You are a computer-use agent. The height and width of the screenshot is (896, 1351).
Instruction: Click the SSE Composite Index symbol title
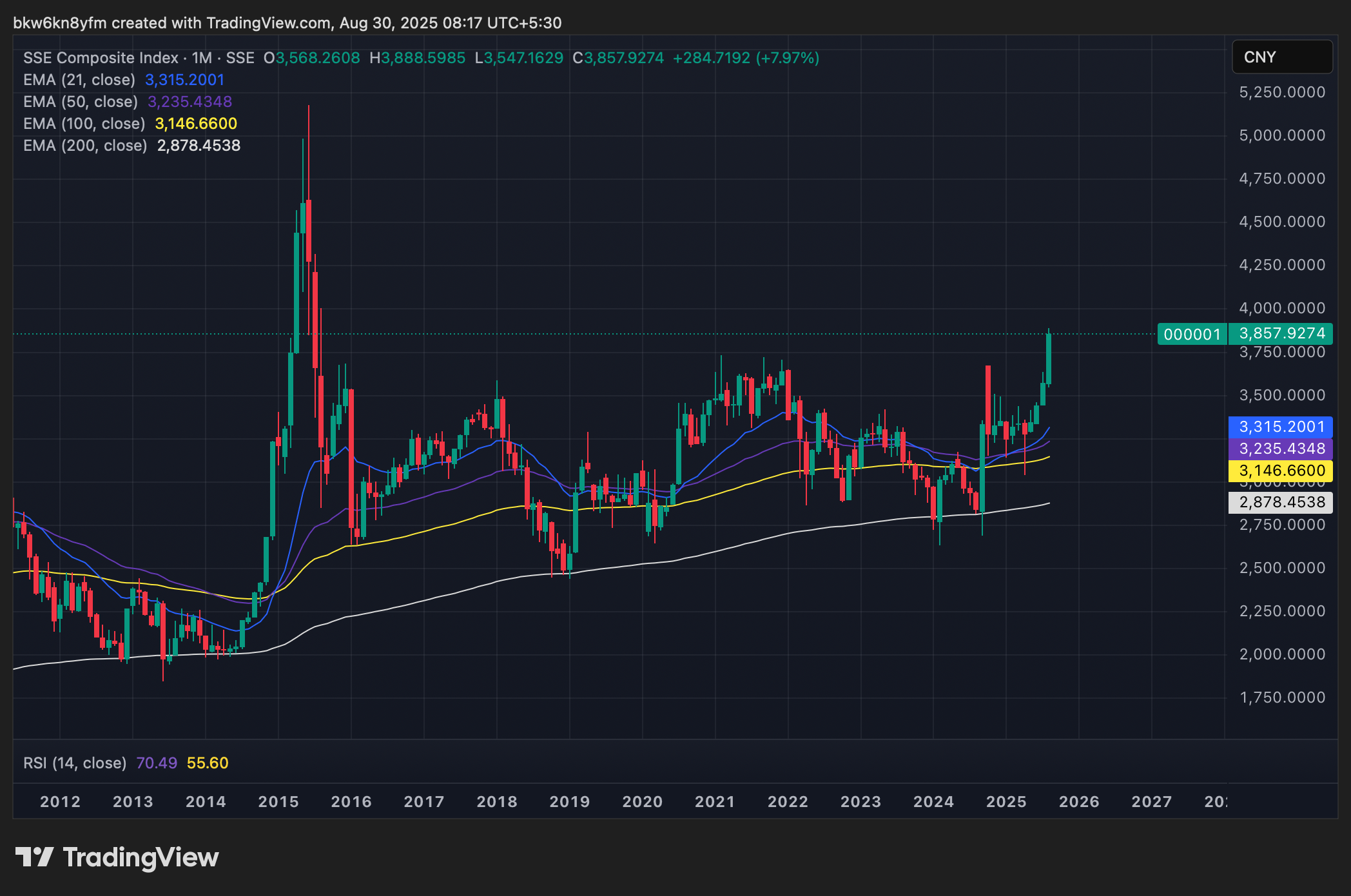(101, 58)
